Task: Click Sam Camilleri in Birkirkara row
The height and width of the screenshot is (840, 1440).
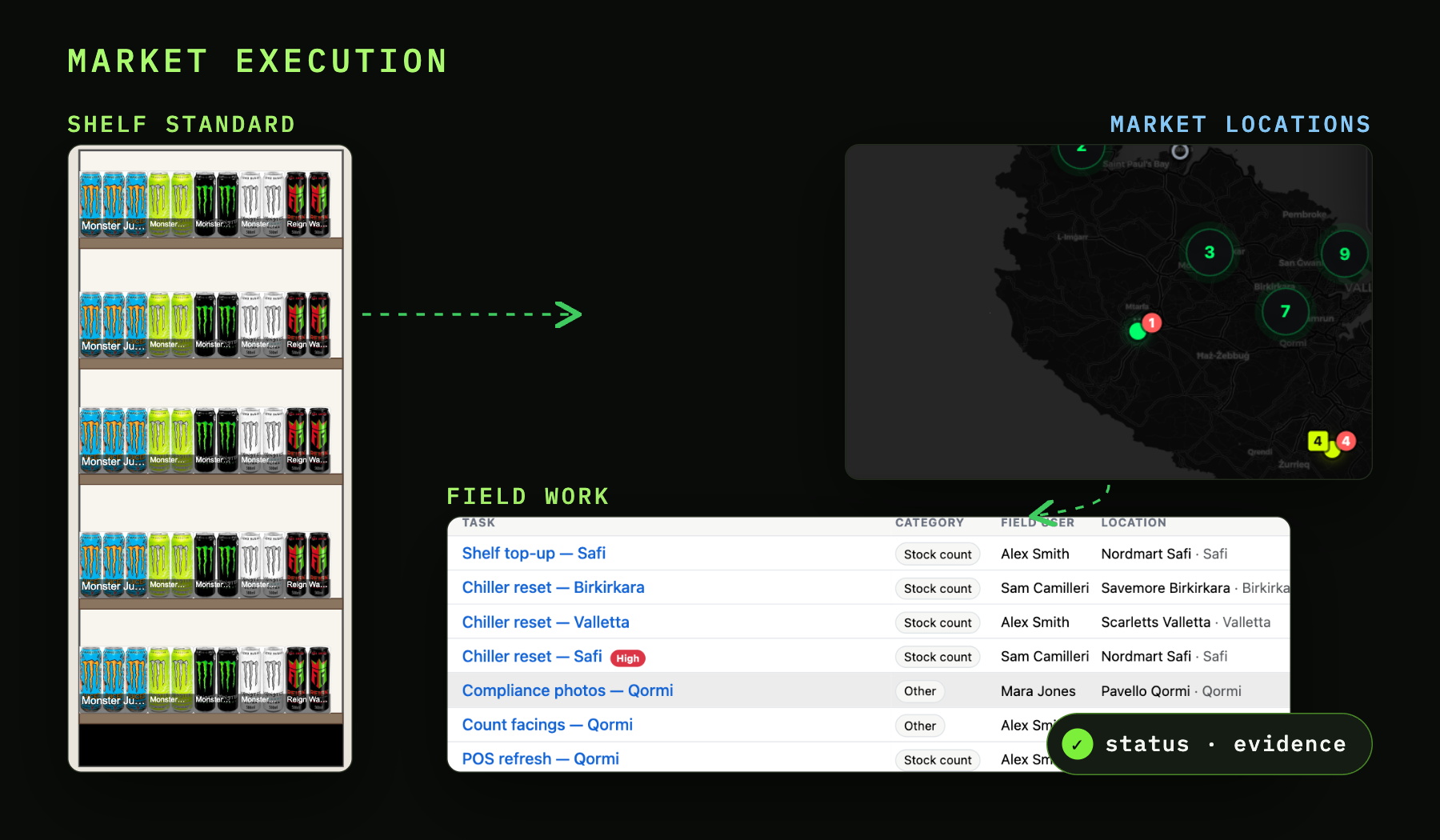Action: point(1045,588)
